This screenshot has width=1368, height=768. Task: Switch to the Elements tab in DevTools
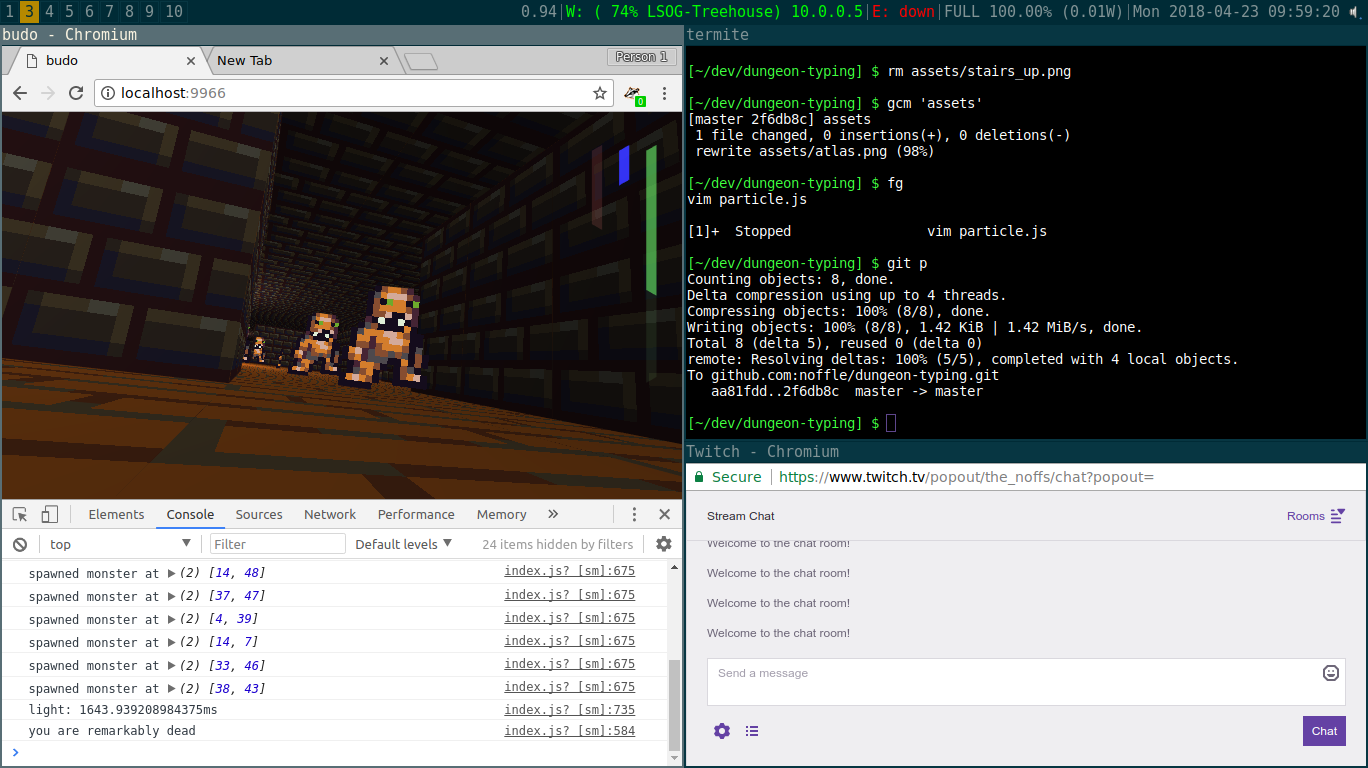tap(116, 515)
